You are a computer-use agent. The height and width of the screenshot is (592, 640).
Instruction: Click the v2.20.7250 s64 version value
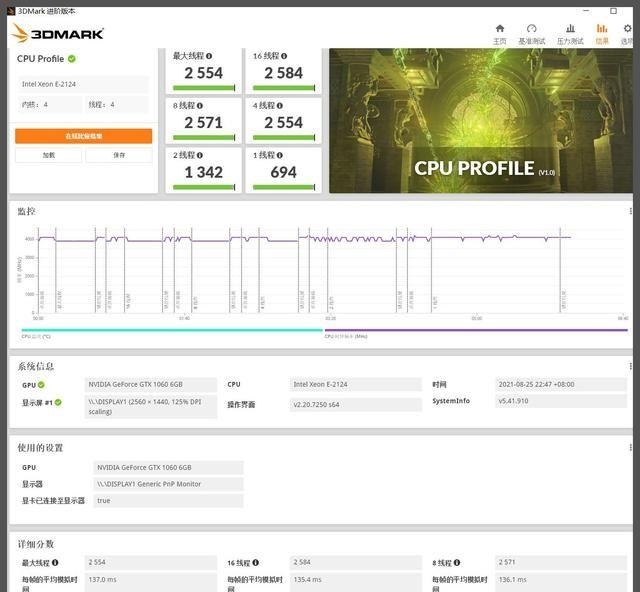(x=356, y=405)
